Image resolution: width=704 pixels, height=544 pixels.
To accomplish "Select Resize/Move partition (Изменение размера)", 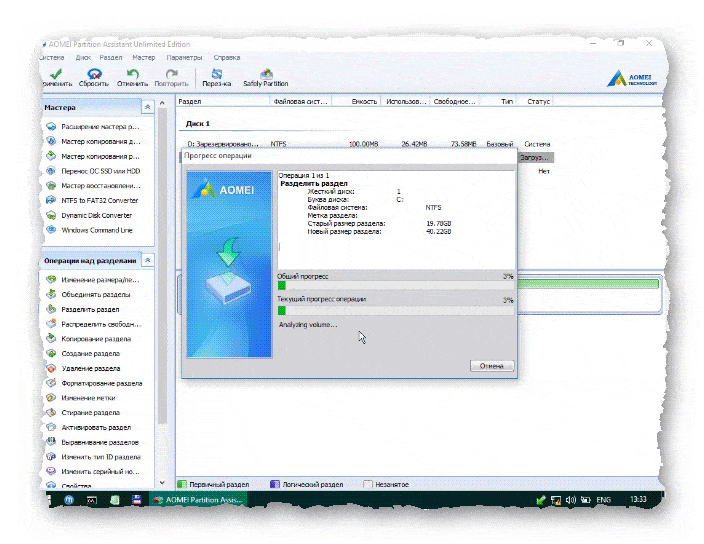I will tap(93, 280).
